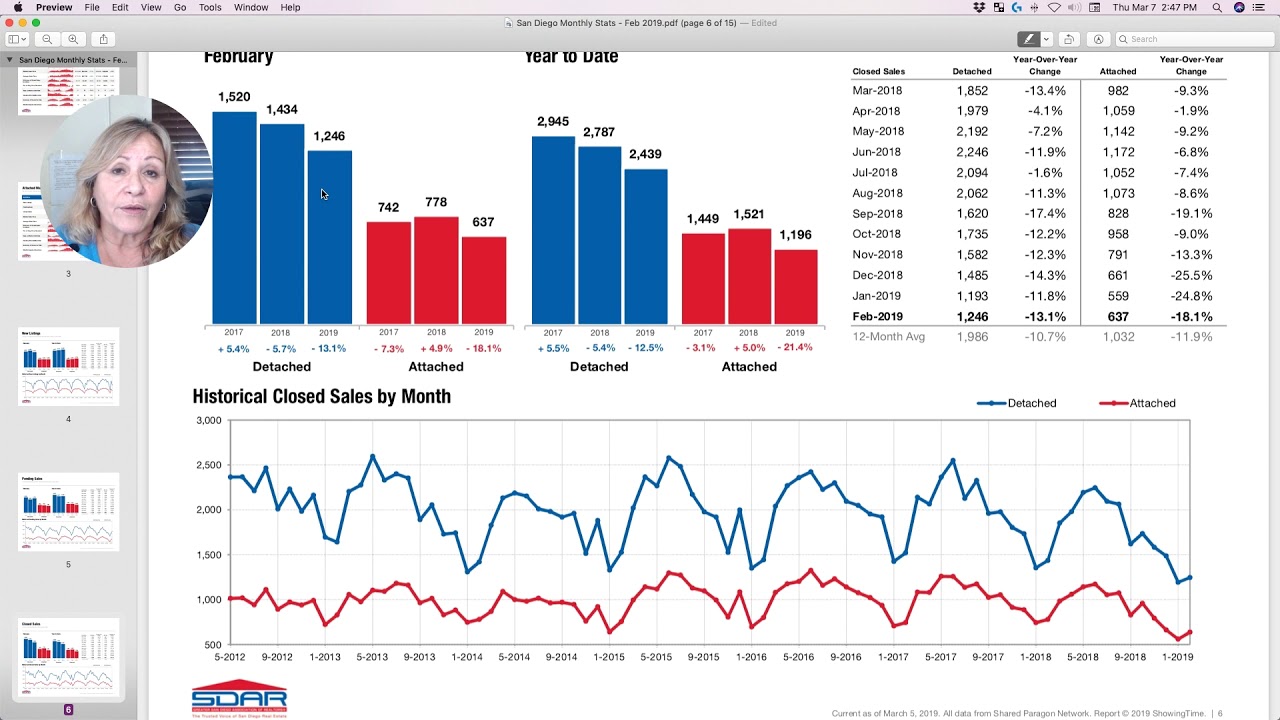Open the Preview application menu
Image resolution: width=1280 pixels, height=720 pixels.
pyautogui.click(x=54, y=7)
